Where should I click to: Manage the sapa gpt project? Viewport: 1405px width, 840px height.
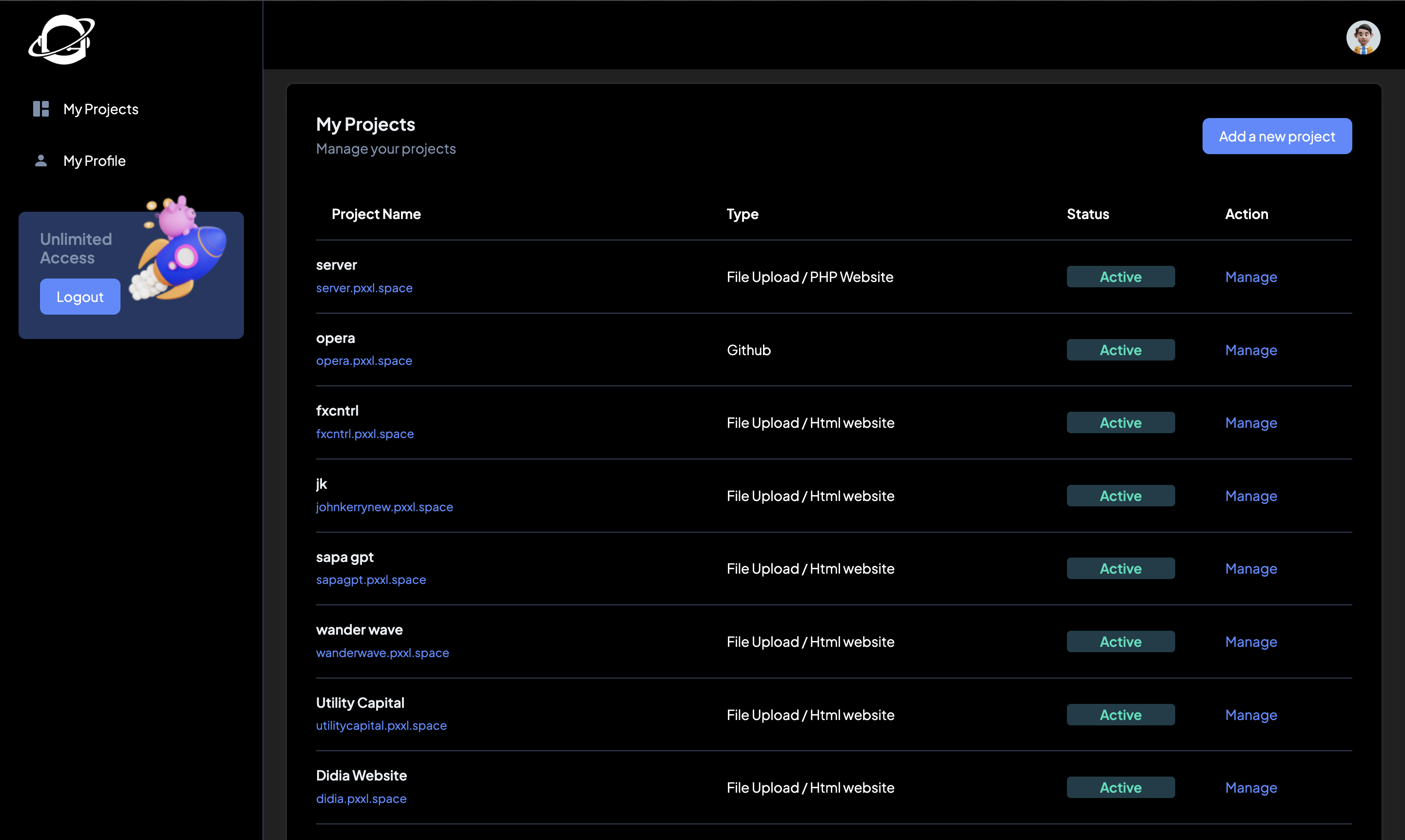[x=1251, y=568]
